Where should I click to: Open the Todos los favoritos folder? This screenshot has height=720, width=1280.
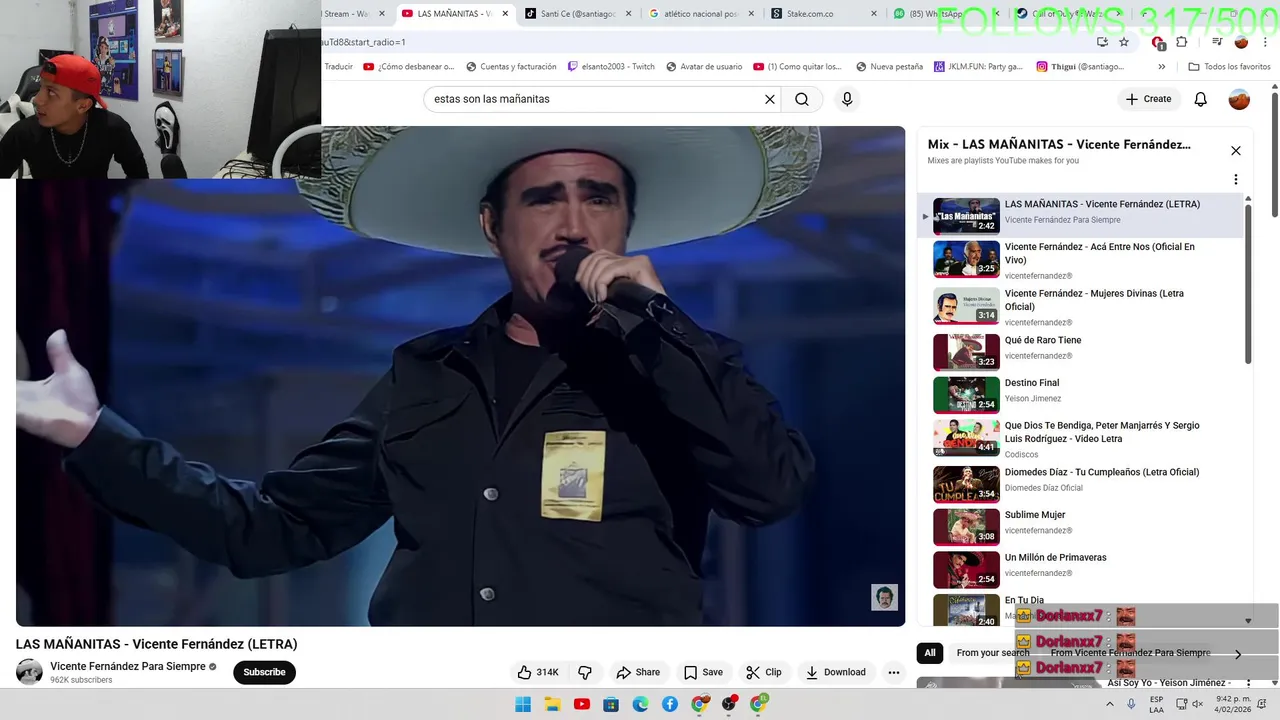pyautogui.click(x=1229, y=67)
